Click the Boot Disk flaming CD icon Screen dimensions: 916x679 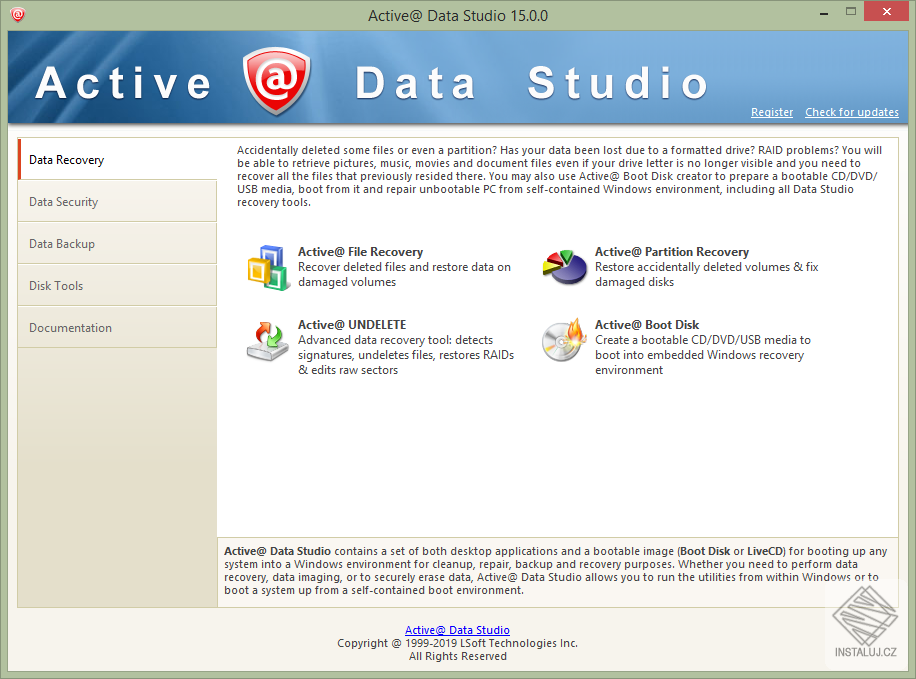pos(564,340)
